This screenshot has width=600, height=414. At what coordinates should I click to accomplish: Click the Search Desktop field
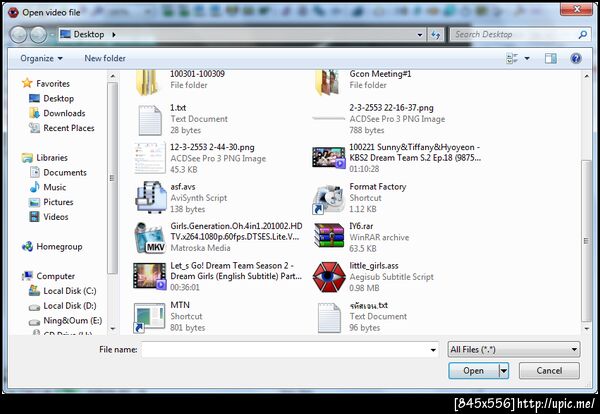click(514, 35)
